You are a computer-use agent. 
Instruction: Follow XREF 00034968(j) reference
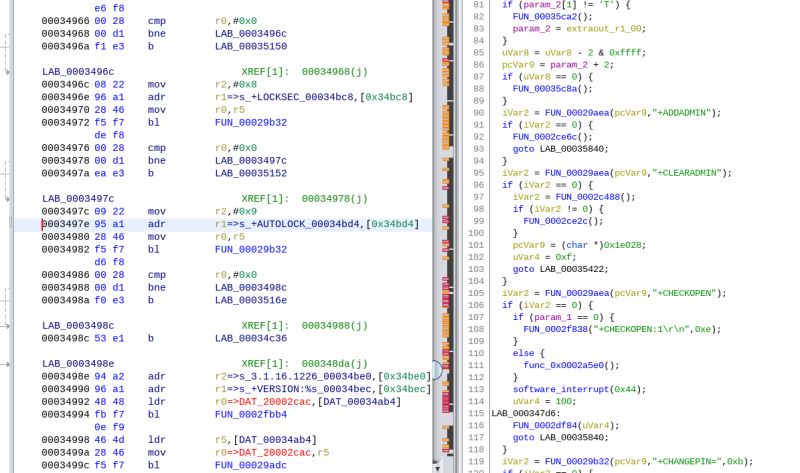click(x=334, y=72)
